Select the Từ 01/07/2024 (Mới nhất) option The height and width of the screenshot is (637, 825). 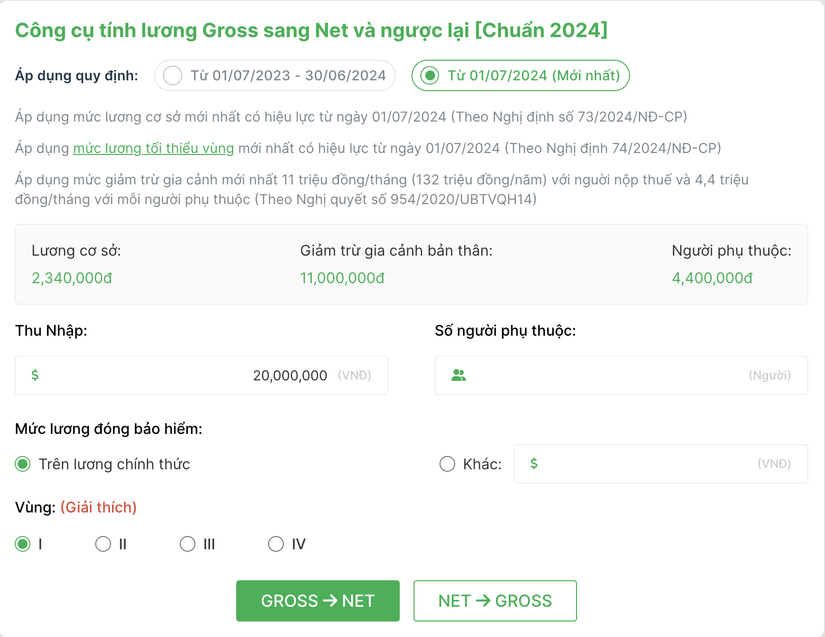[430, 75]
